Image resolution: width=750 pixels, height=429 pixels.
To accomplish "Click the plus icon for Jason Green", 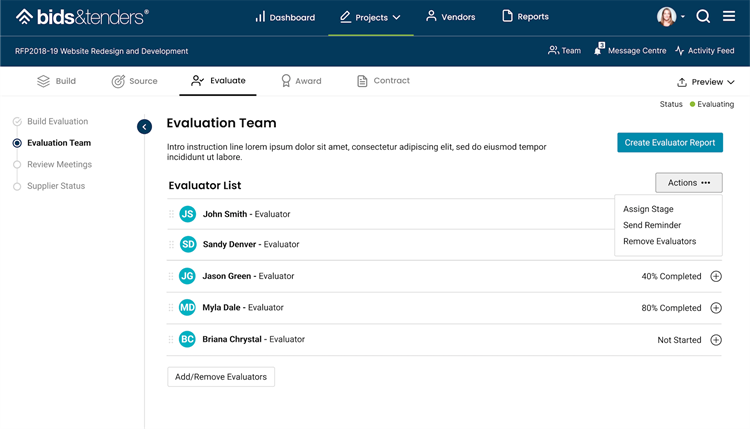I will [716, 276].
